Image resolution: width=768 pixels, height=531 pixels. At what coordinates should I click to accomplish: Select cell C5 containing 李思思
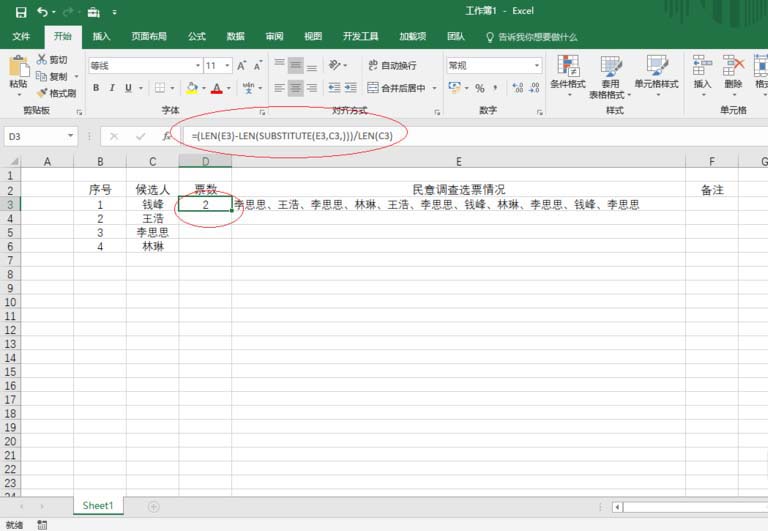(x=153, y=232)
